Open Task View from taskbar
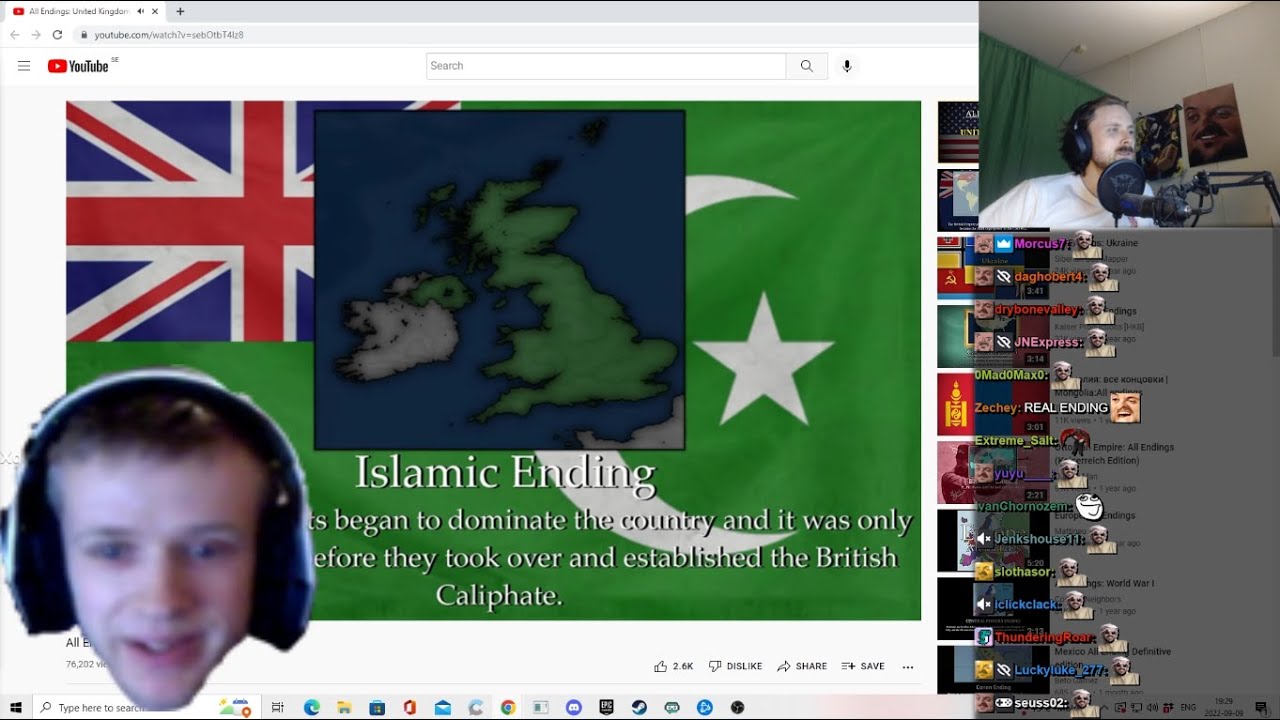Image resolution: width=1280 pixels, height=720 pixels. pyautogui.click(x=278, y=707)
